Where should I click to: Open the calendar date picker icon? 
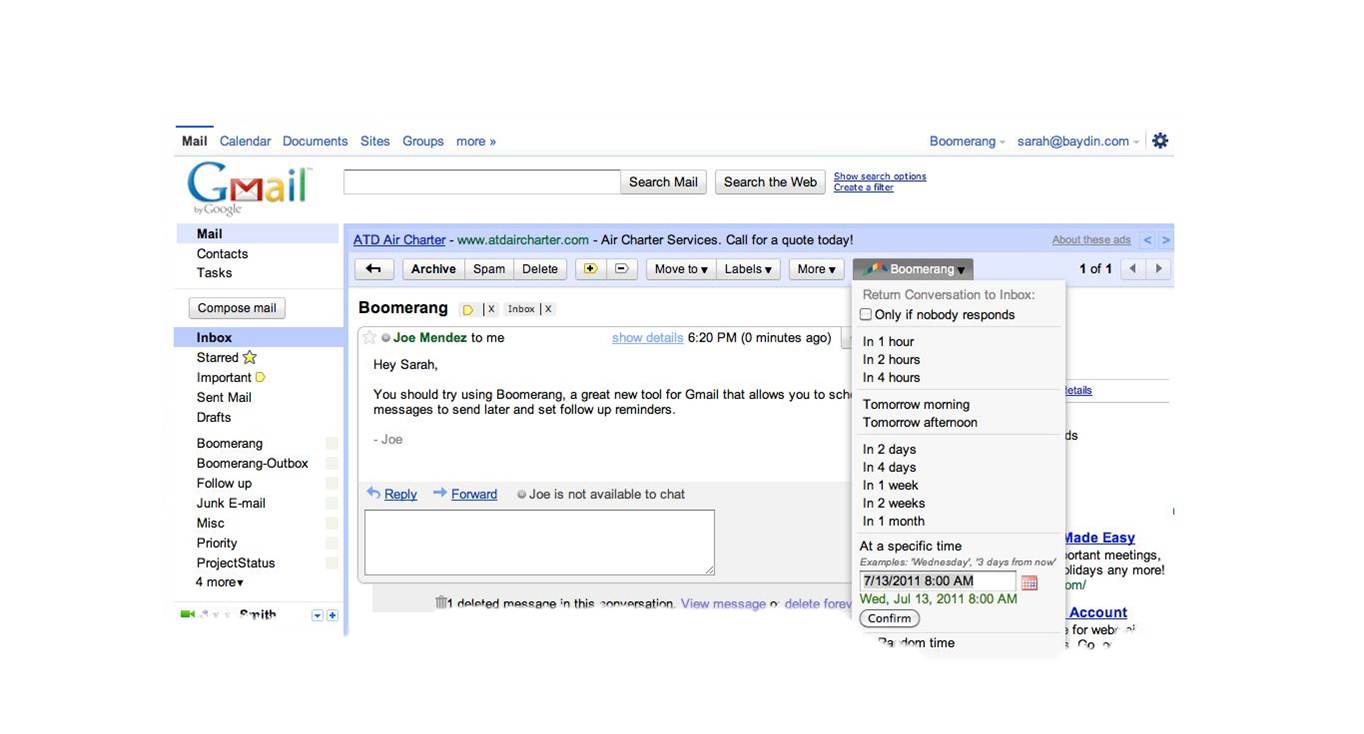click(x=1029, y=582)
